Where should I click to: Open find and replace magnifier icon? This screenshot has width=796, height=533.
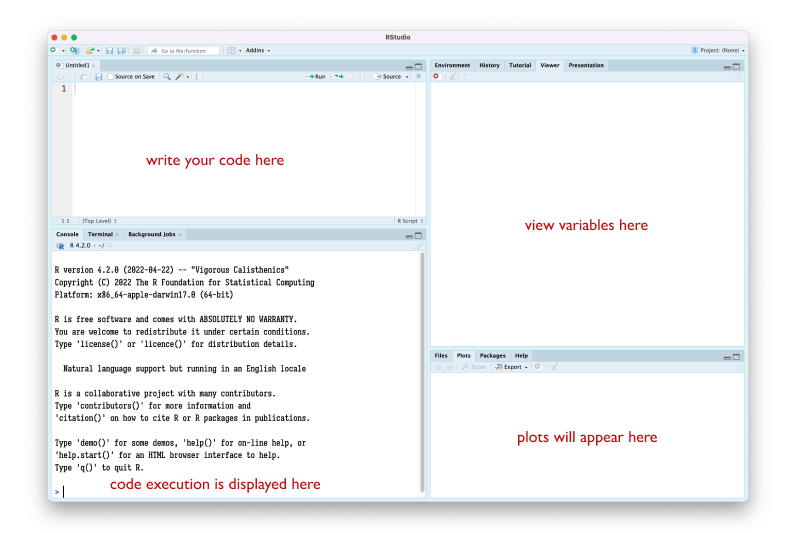point(167,77)
